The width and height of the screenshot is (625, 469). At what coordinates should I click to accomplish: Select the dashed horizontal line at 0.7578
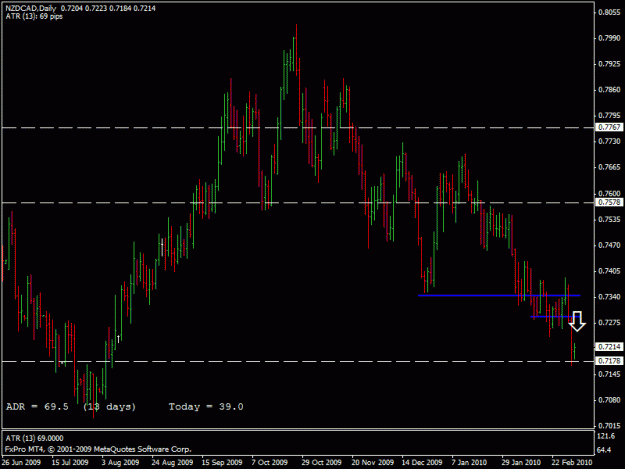coord(298,203)
